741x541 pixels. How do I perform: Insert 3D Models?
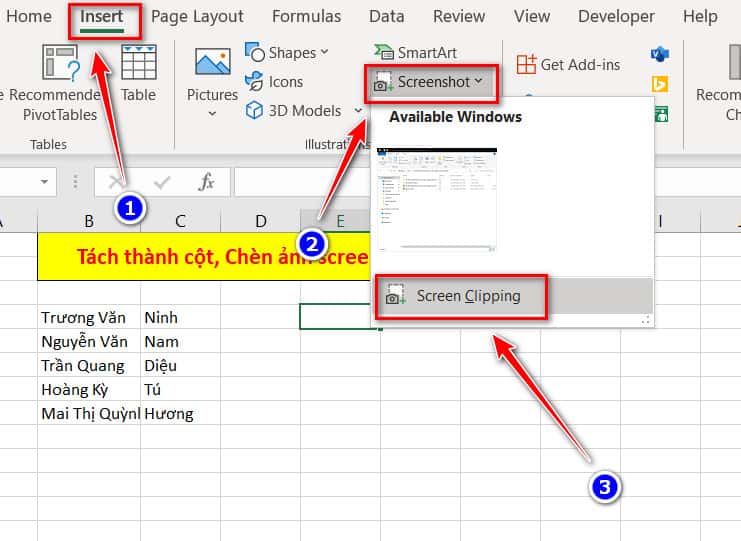293,111
